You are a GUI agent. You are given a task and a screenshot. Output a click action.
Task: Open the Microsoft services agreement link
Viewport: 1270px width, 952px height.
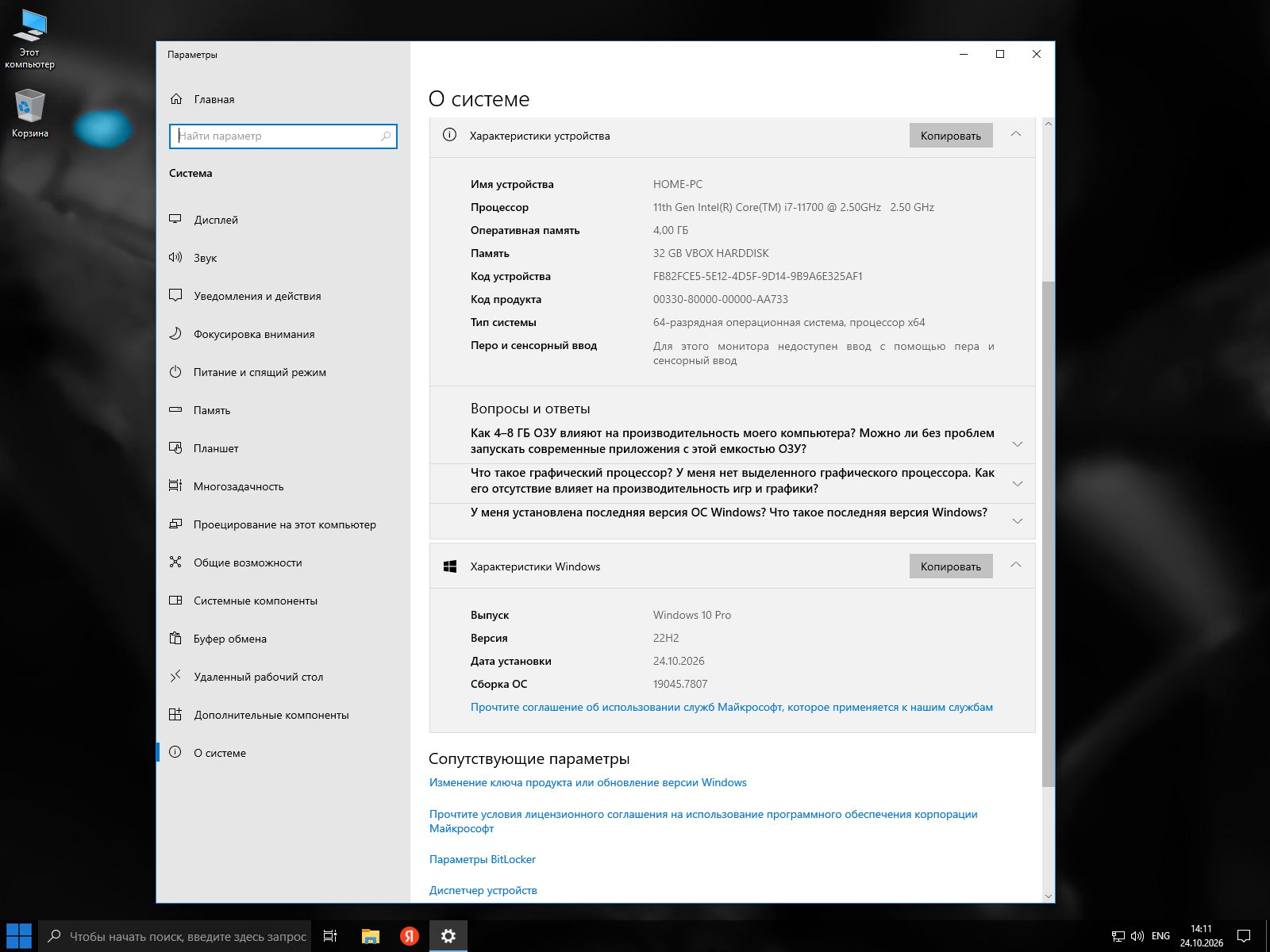732,707
